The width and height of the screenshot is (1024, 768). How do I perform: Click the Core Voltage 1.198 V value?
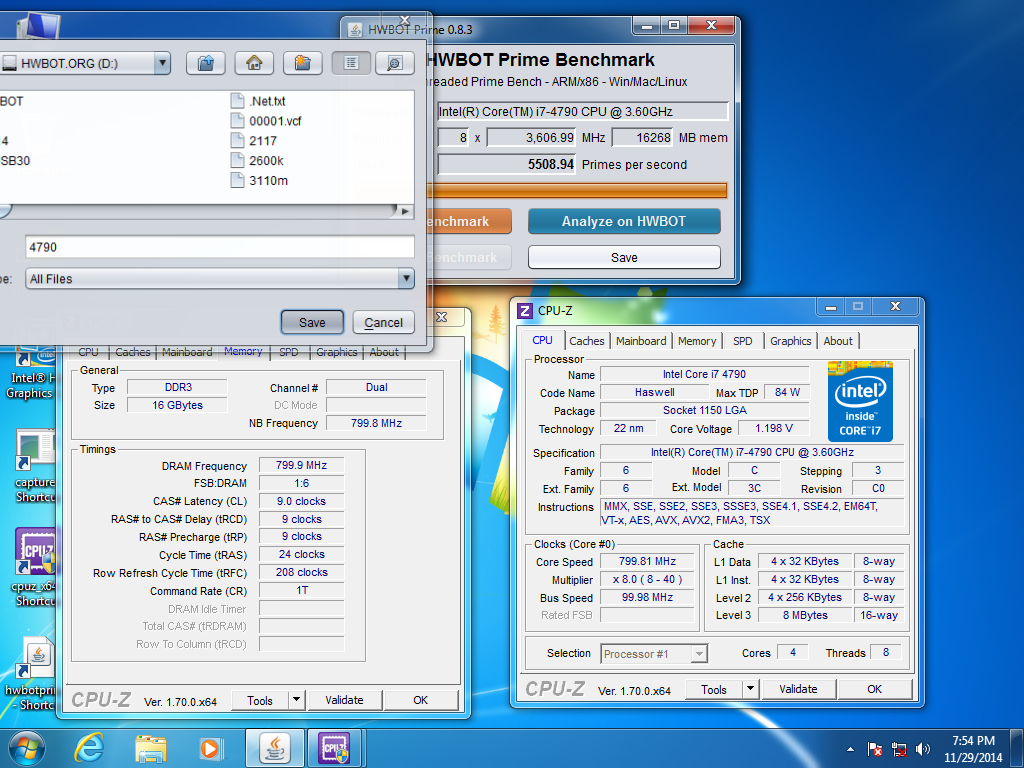(774, 428)
